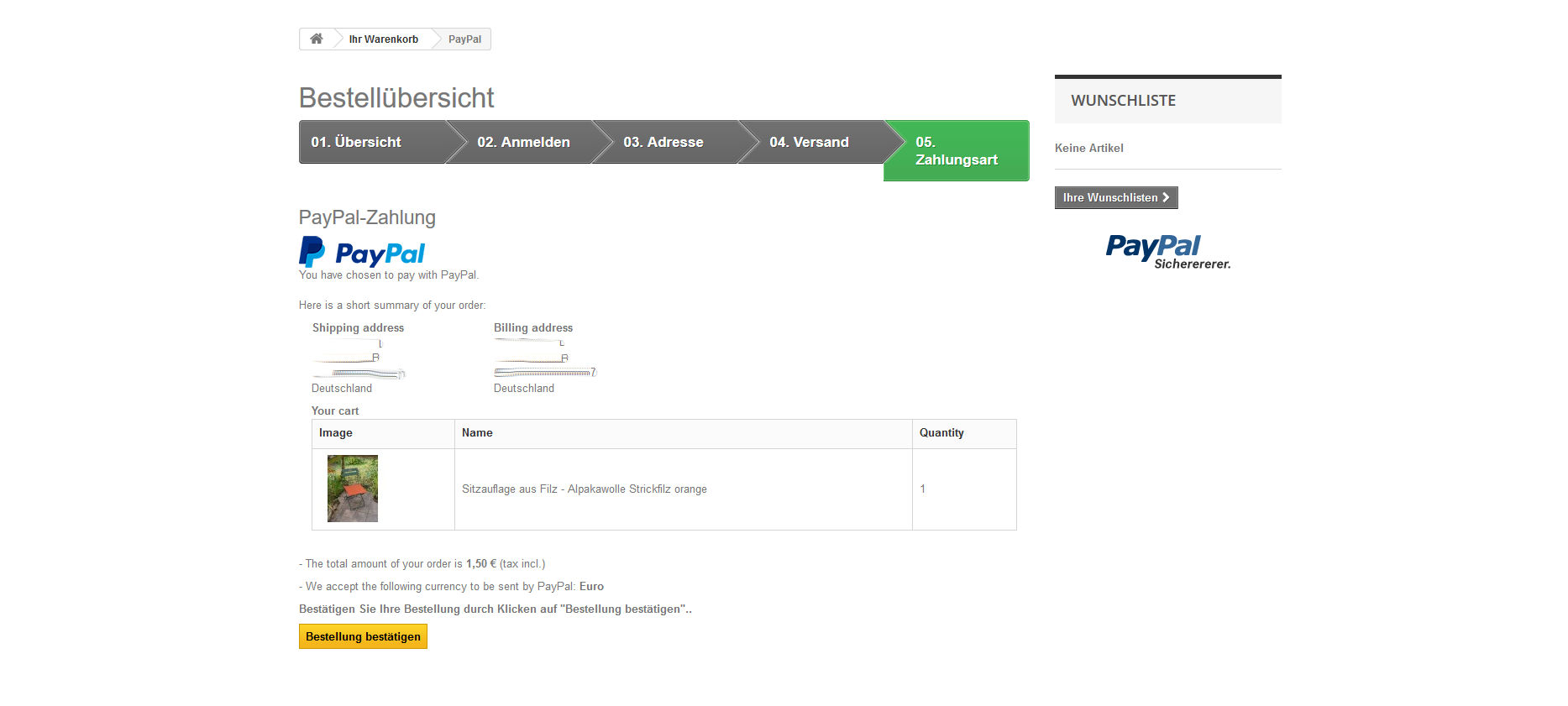Select step 04. Versand

[x=809, y=142]
